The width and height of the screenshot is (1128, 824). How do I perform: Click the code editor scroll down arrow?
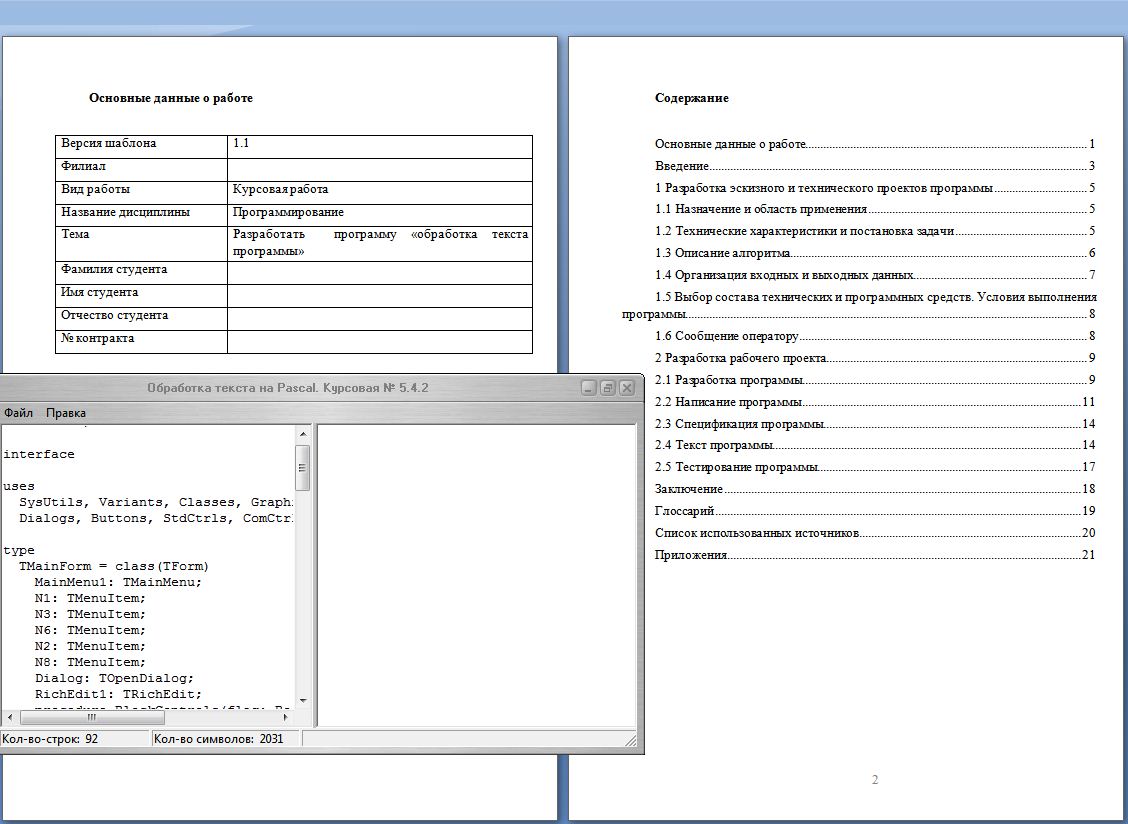[x=303, y=700]
